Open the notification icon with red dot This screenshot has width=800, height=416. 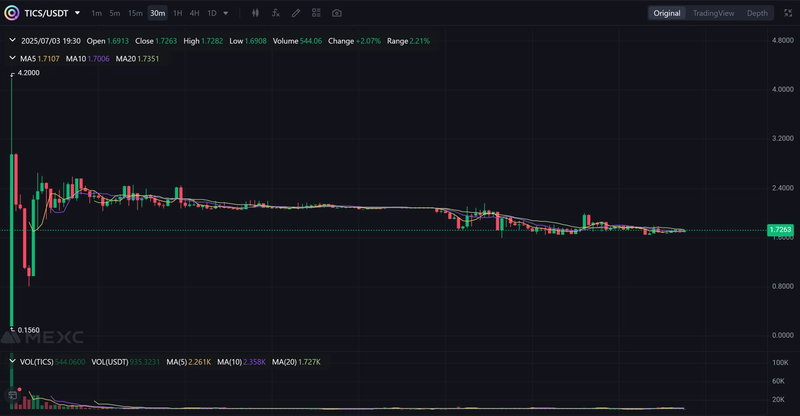(x=13, y=395)
